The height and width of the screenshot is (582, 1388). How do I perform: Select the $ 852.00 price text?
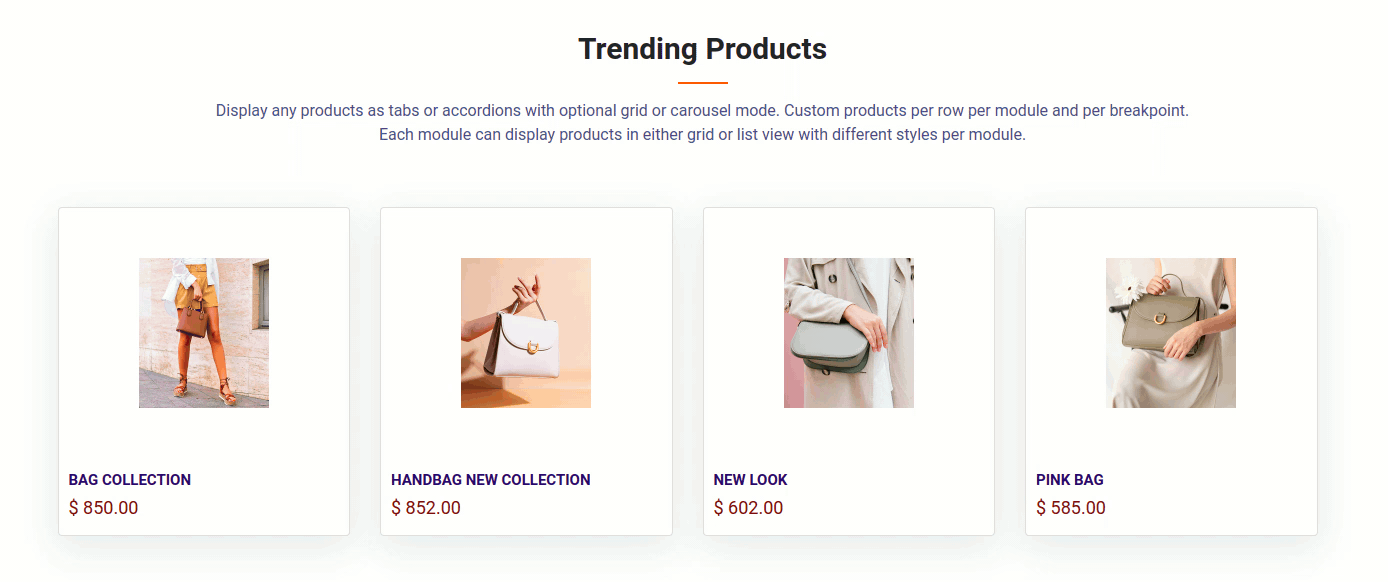(x=426, y=508)
